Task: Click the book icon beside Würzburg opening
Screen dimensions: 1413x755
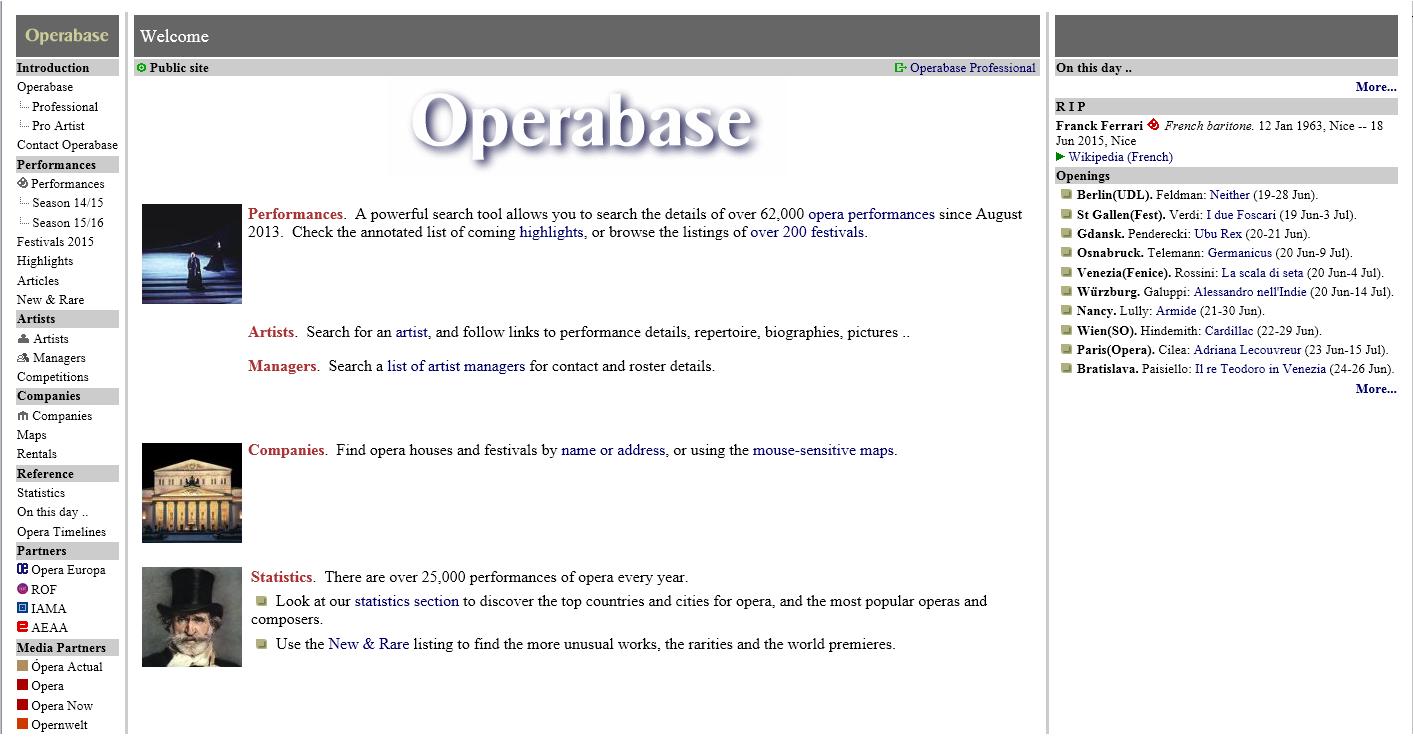Action: pyautogui.click(x=1067, y=291)
